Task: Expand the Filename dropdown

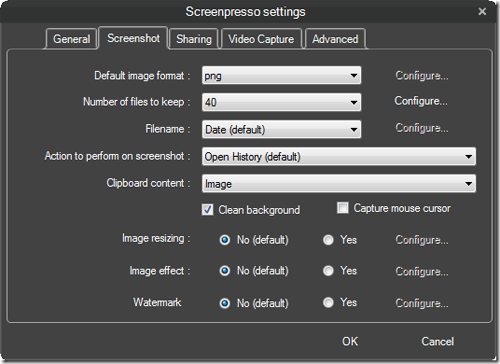Action: [281, 129]
